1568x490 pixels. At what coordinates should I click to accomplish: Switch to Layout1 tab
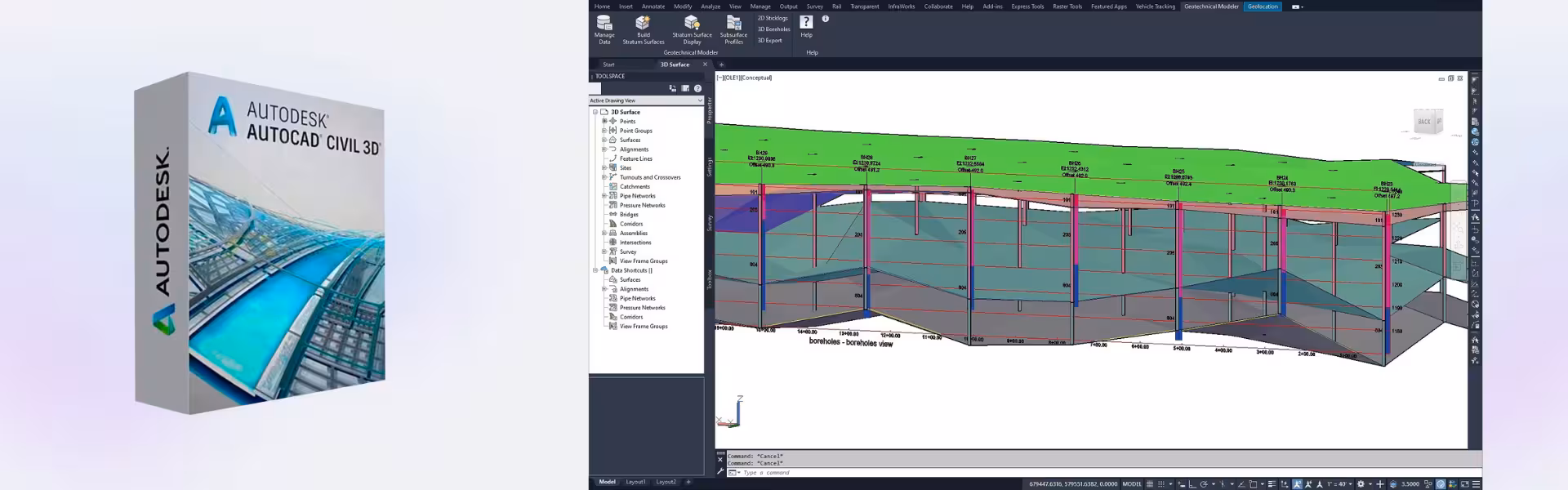(635, 482)
